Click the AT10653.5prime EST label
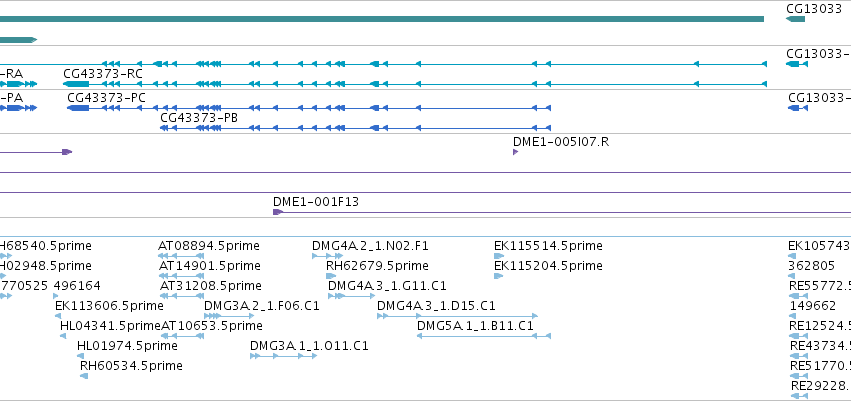The image size is (851, 401). click(x=212, y=326)
